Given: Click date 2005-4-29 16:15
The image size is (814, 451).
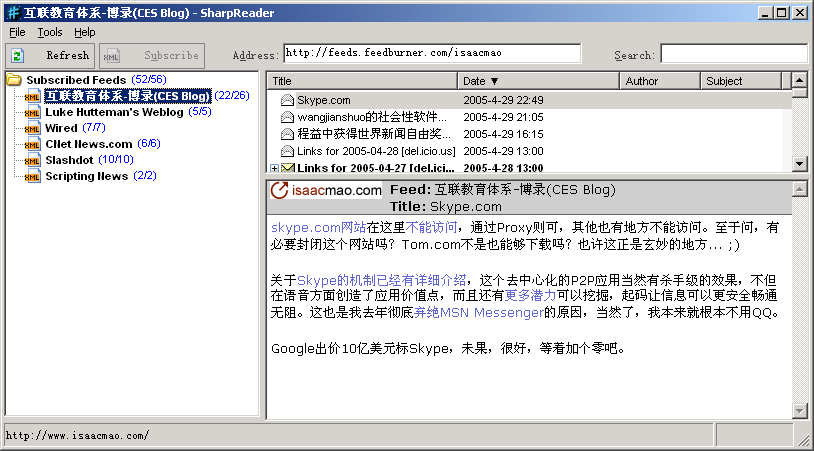Looking at the screenshot, I should tap(504, 134).
